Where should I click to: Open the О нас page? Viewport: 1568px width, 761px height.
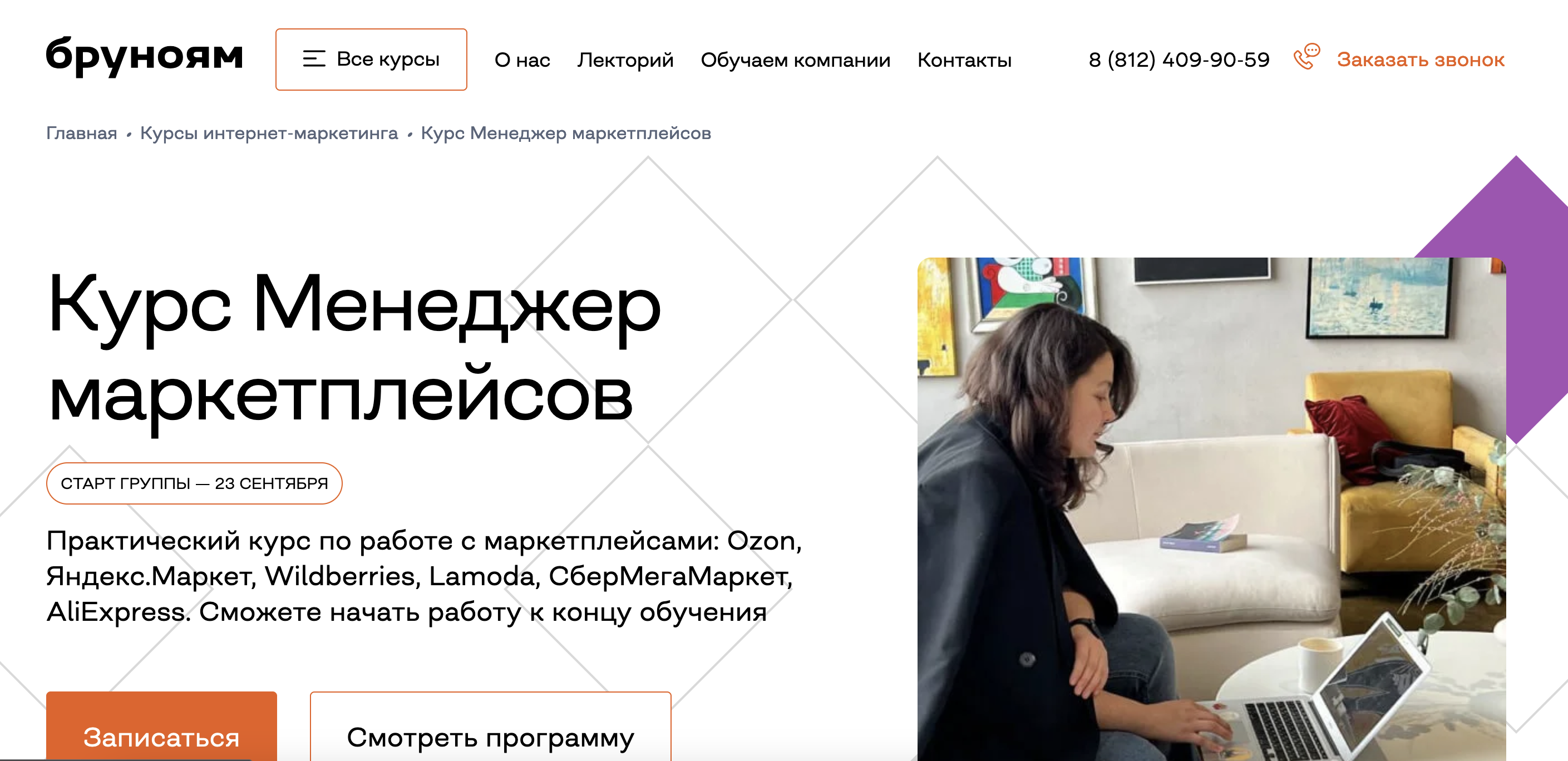[x=522, y=60]
